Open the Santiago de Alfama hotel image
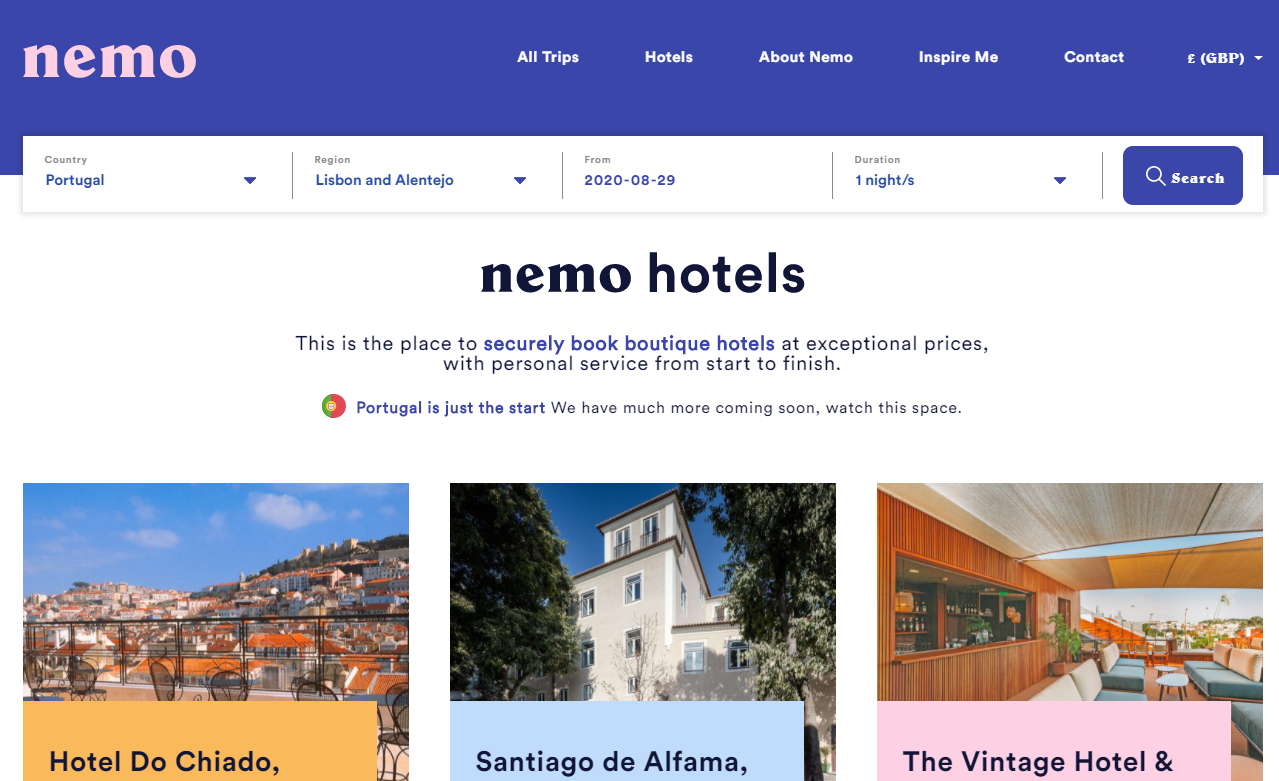Image resolution: width=1279 pixels, height=781 pixels. (643, 592)
